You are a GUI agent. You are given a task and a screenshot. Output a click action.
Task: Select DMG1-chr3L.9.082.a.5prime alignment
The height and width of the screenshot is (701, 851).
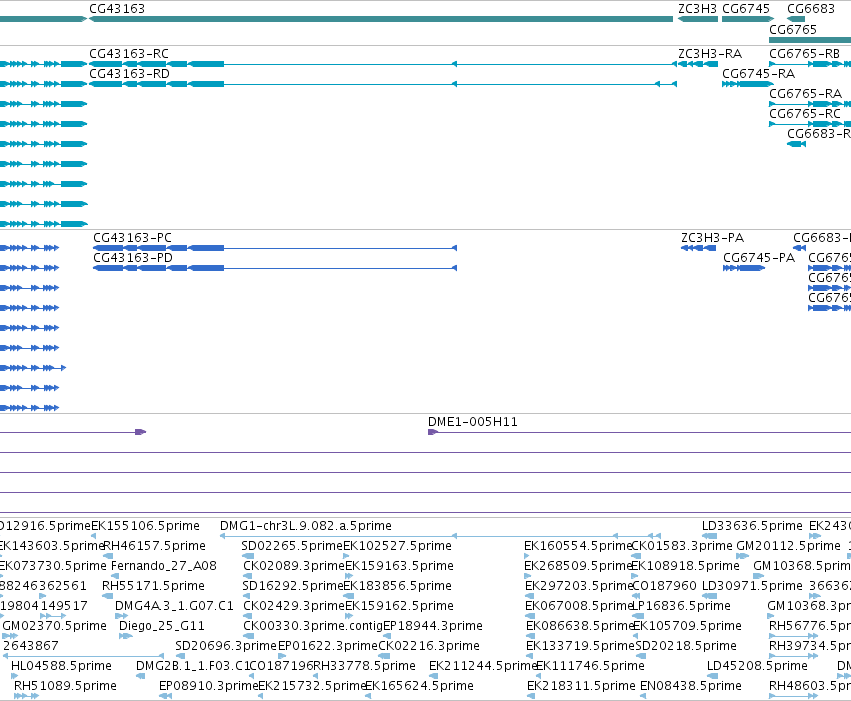[440, 536]
